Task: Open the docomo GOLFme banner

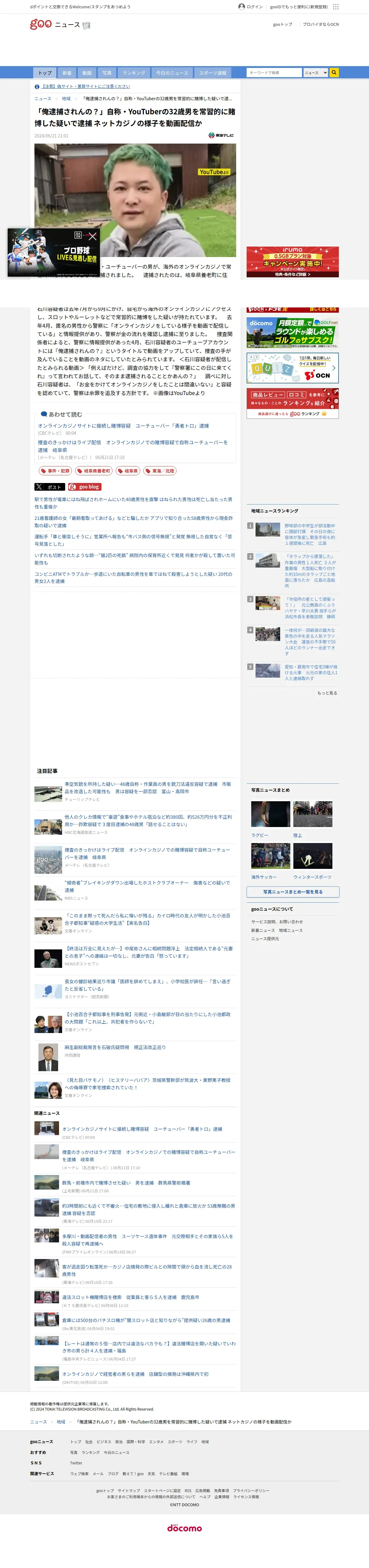Action: pyautogui.click(x=292, y=332)
